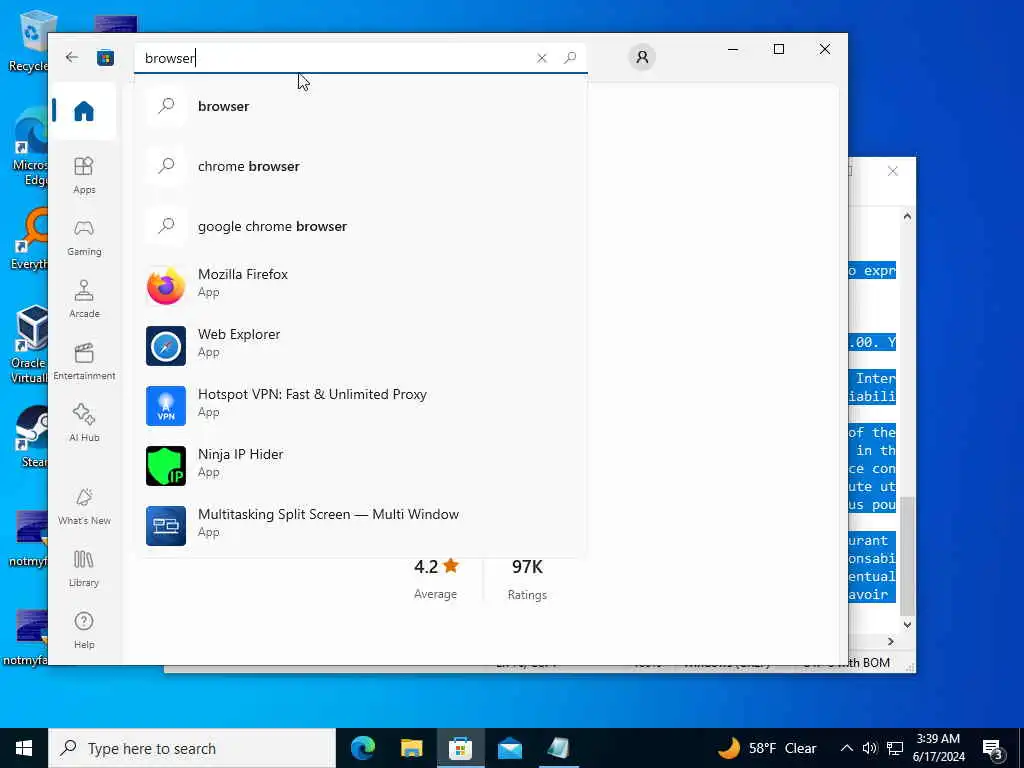Open Mozilla Firefox app result
The height and width of the screenshot is (768, 1024).
[360, 285]
